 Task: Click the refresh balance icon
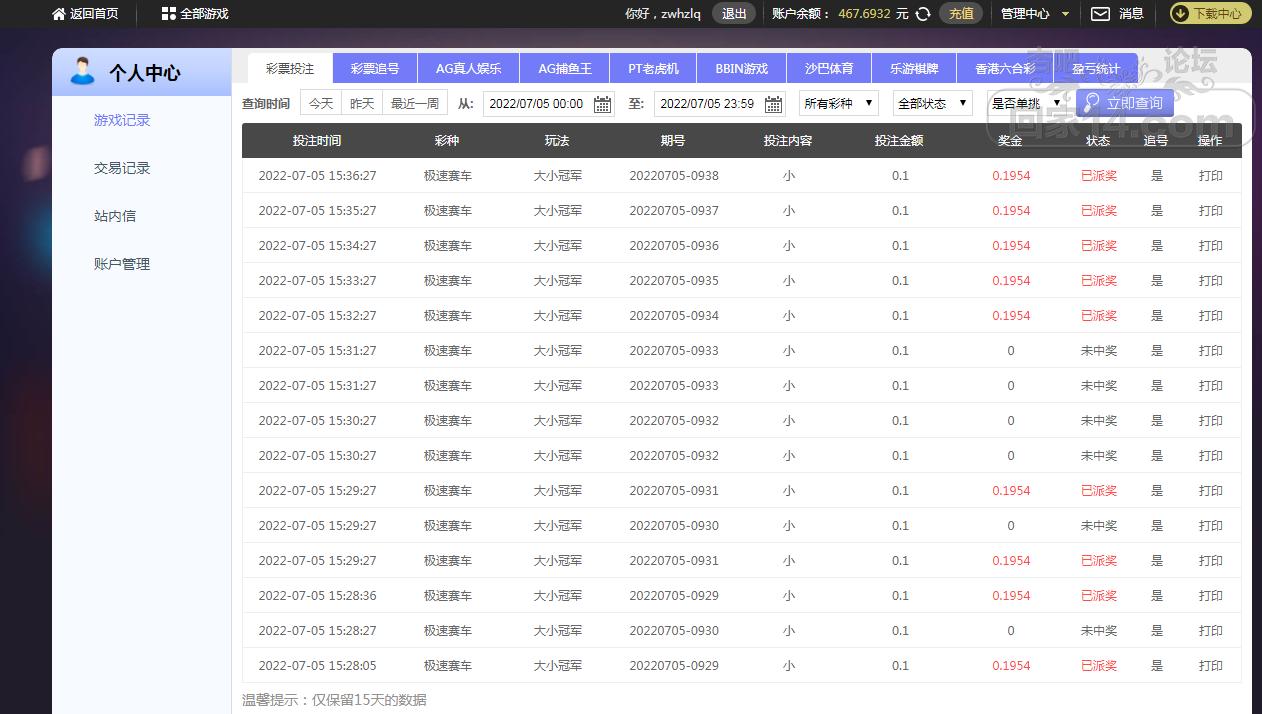(x=923, y=14)
